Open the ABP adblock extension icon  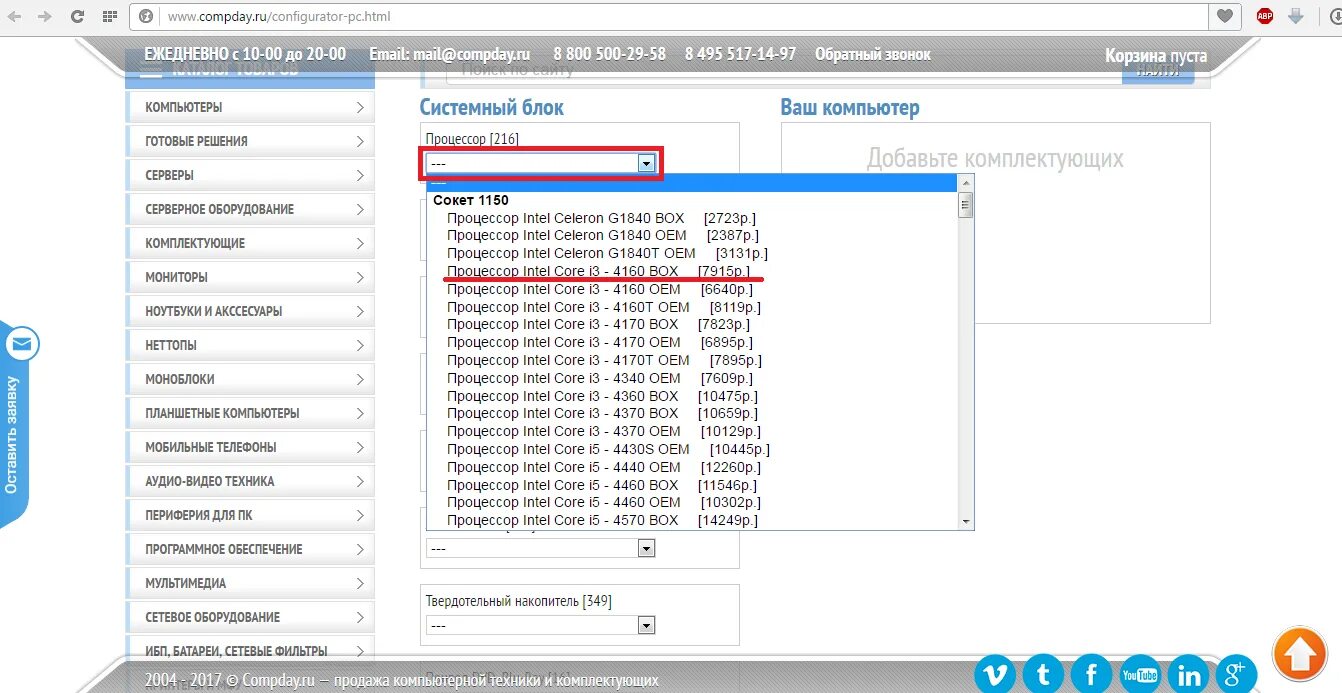tap(1265, 16)
